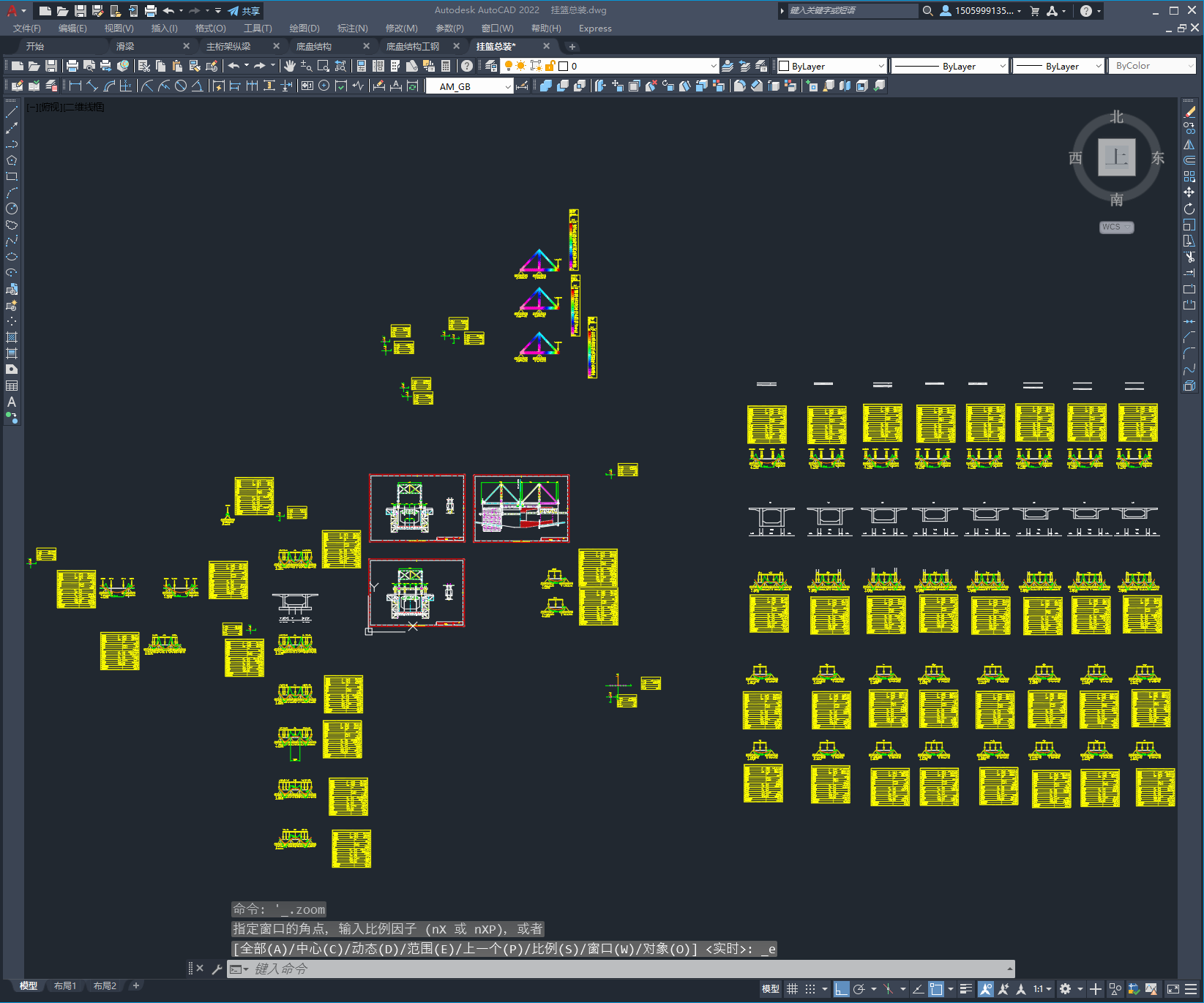Viewport: 1204px width, 1003px height.
Task: Select the Aligned dimension tool
Action: (92, 86)
